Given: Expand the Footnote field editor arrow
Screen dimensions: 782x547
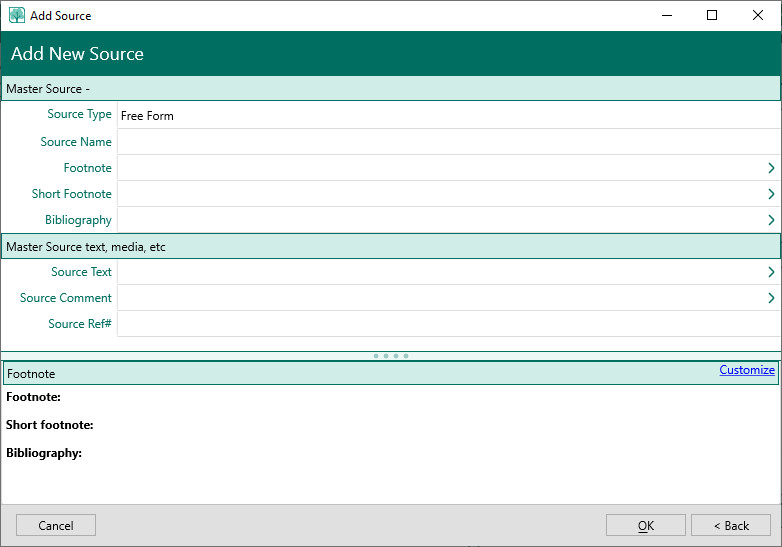Looking at the screenshot, I should point(771,168).
